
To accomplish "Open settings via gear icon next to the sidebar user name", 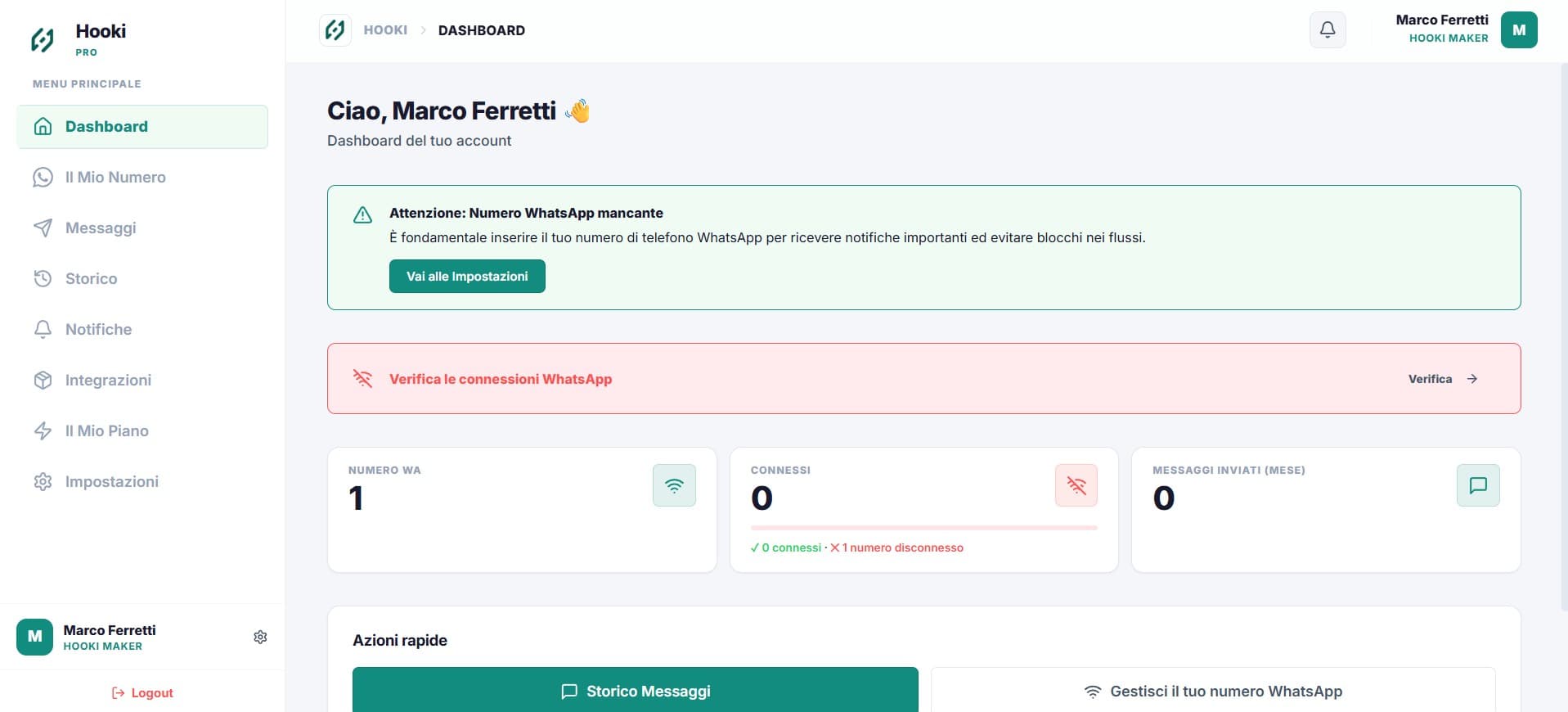I will (260, 637).
